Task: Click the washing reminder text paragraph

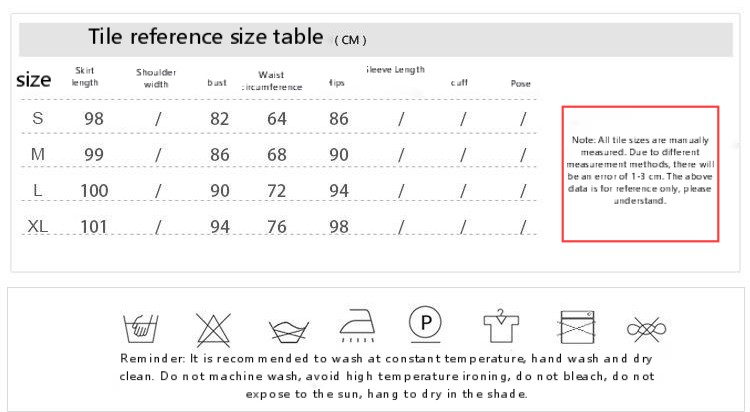Action: click(x=388, y=375)
